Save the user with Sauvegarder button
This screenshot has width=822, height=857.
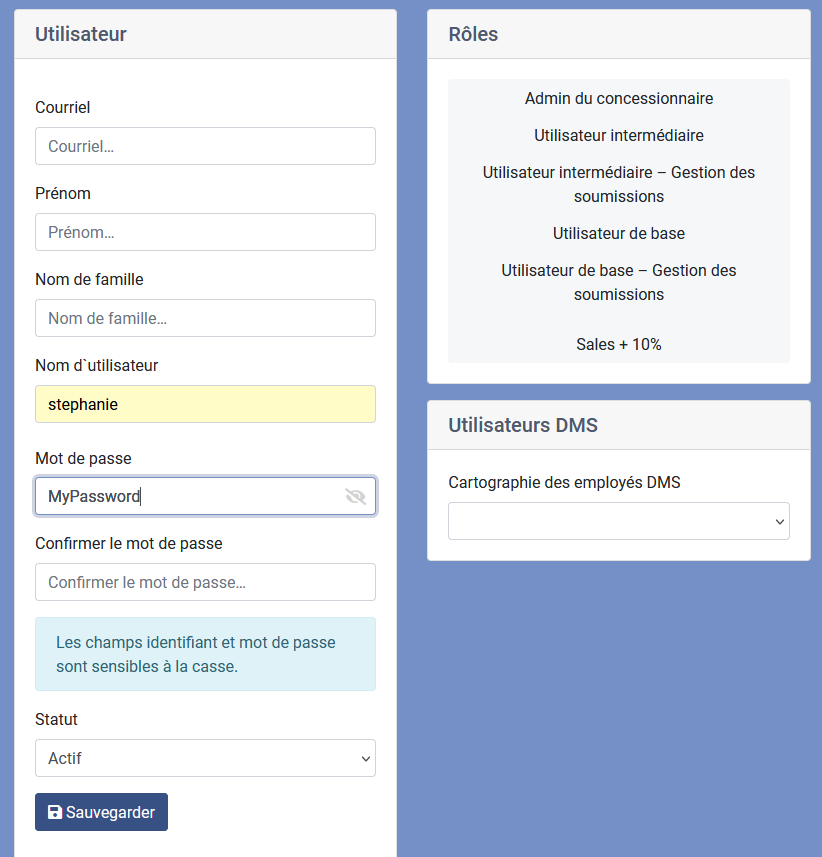click(x=101, y=812)
